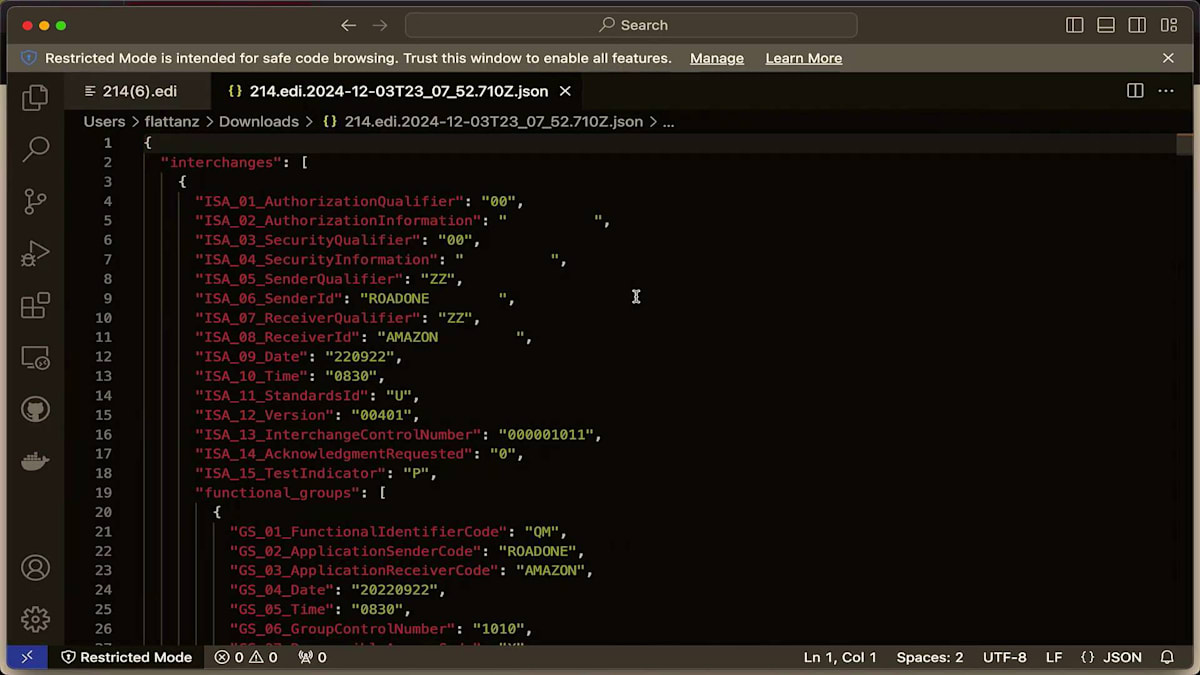This screenshot has width=1200, height=675.
Task: Open the Remote Explorer view
Action: coord(35,358)
